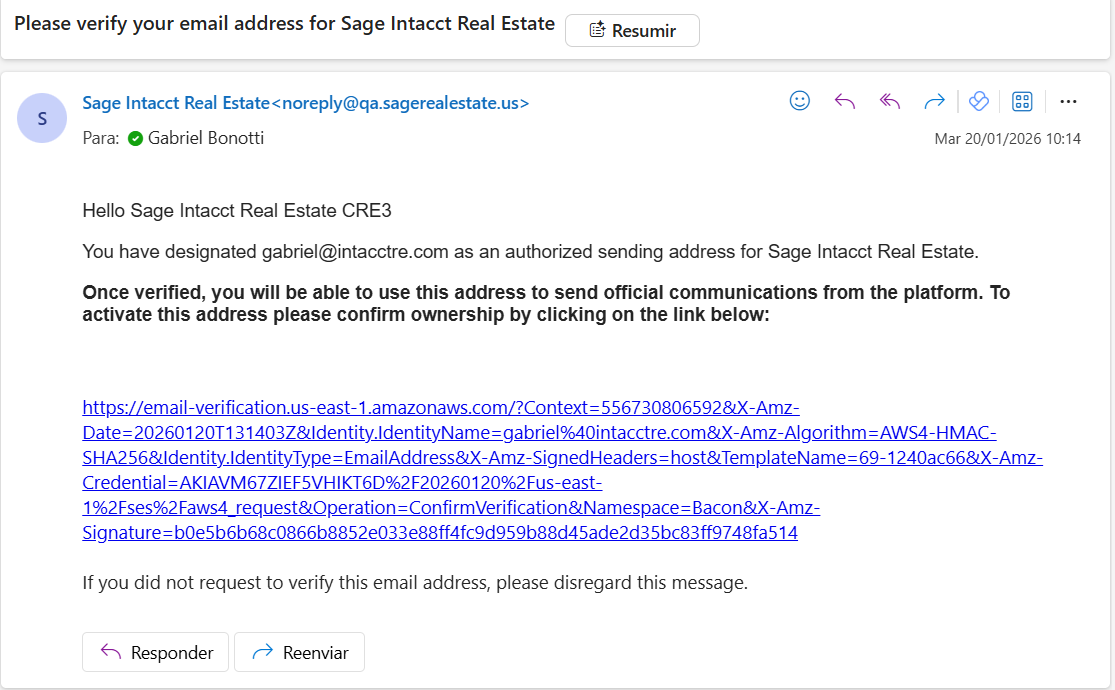Click the green verified check icon
This screenshot has height=690, width=1115.
click(x=135, y=139)
